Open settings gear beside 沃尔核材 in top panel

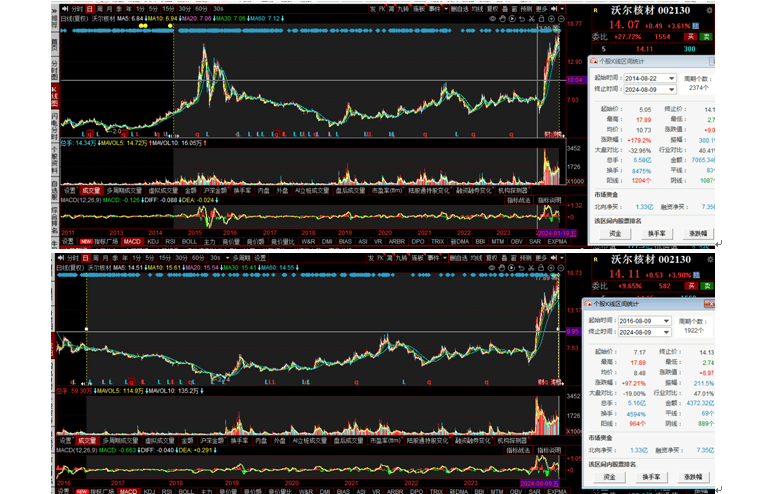pyautogui.click(x=709, y=10)
